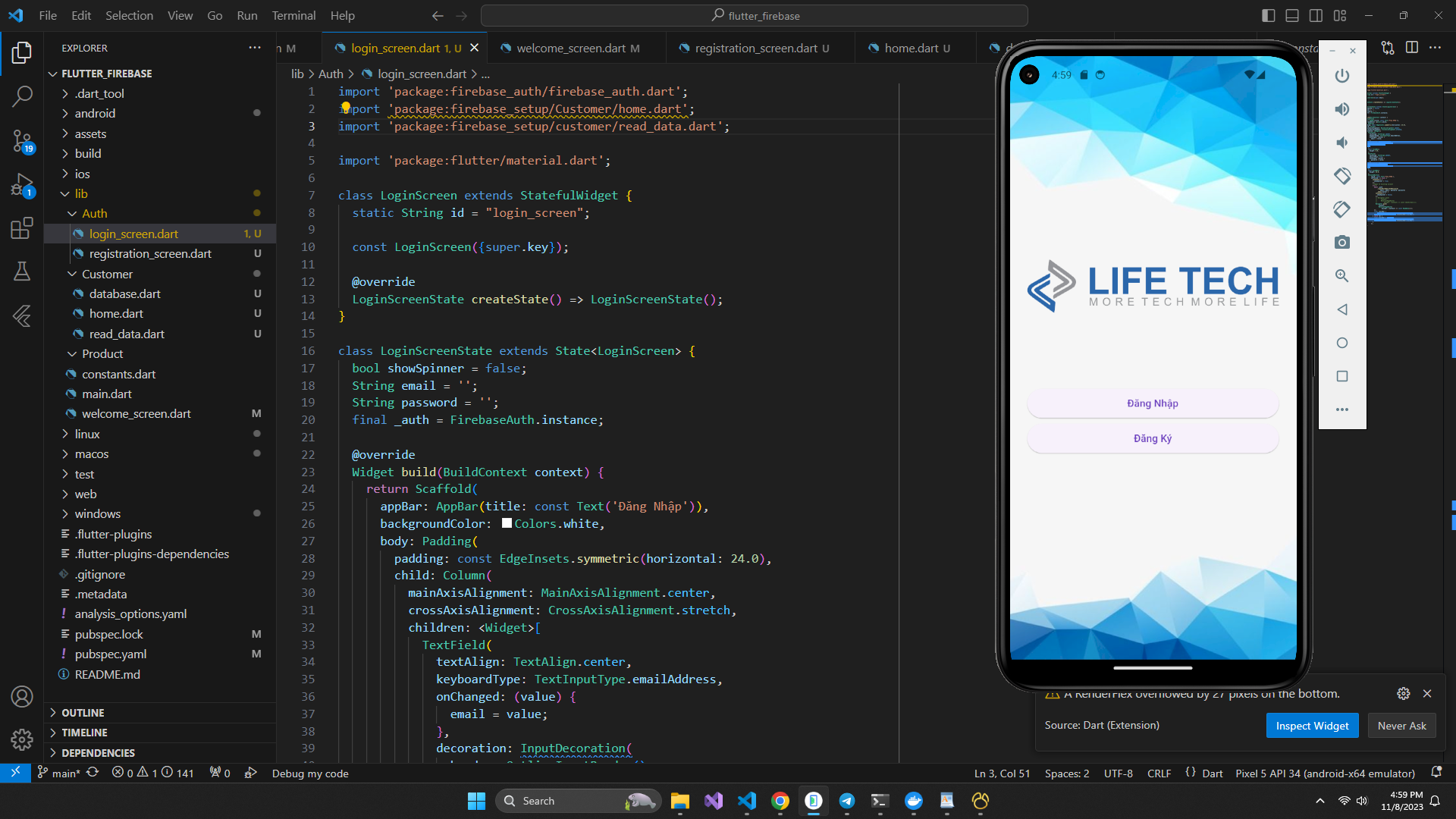
Task: Expand the android folder
Action: pos(95,113)
